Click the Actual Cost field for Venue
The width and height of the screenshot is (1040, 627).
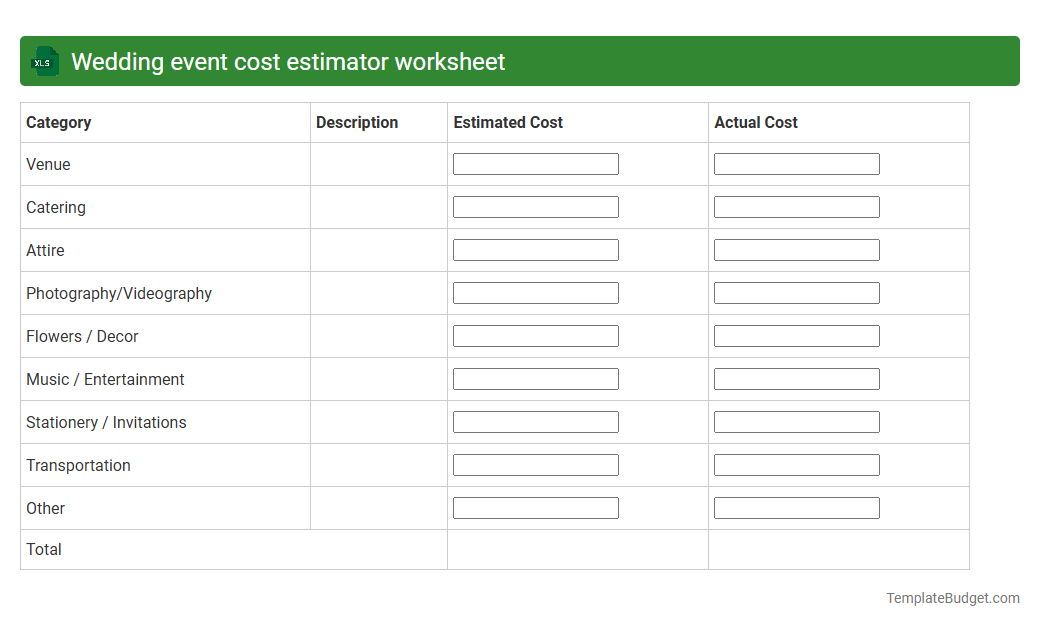[796, 163]
